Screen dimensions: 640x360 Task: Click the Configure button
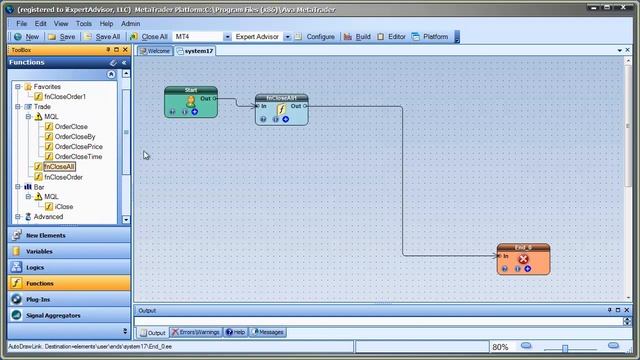[315, 37]
